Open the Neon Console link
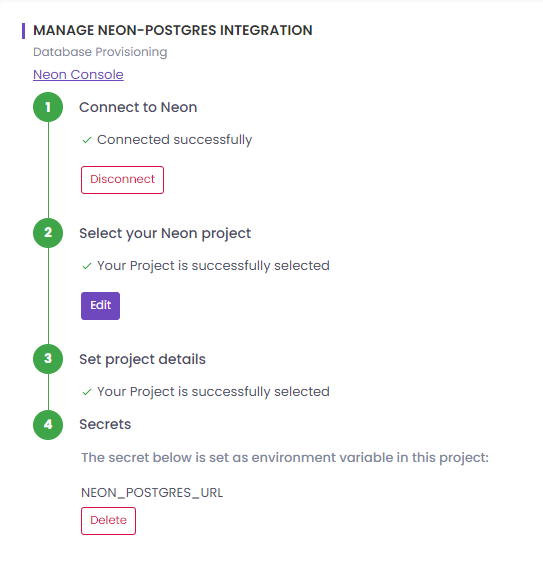This screenshot has height=572, width=543. (78, 74)
